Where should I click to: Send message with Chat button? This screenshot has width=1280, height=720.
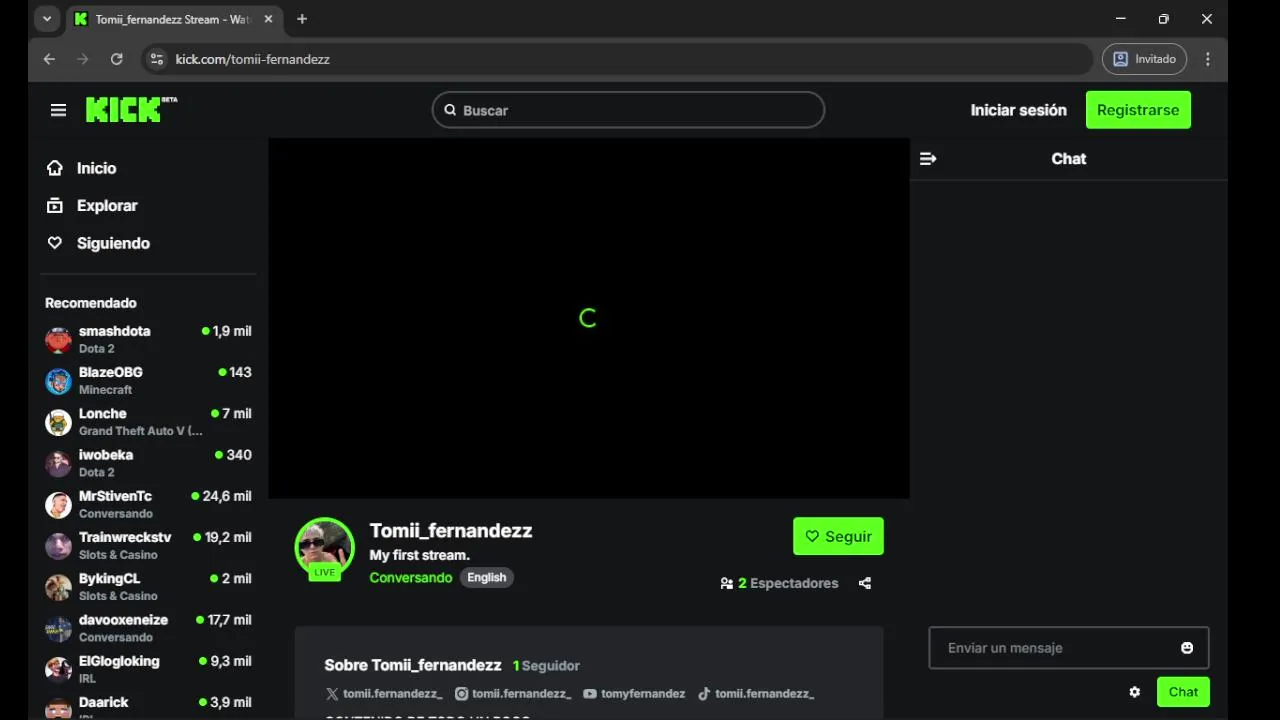coord(1183,692)
